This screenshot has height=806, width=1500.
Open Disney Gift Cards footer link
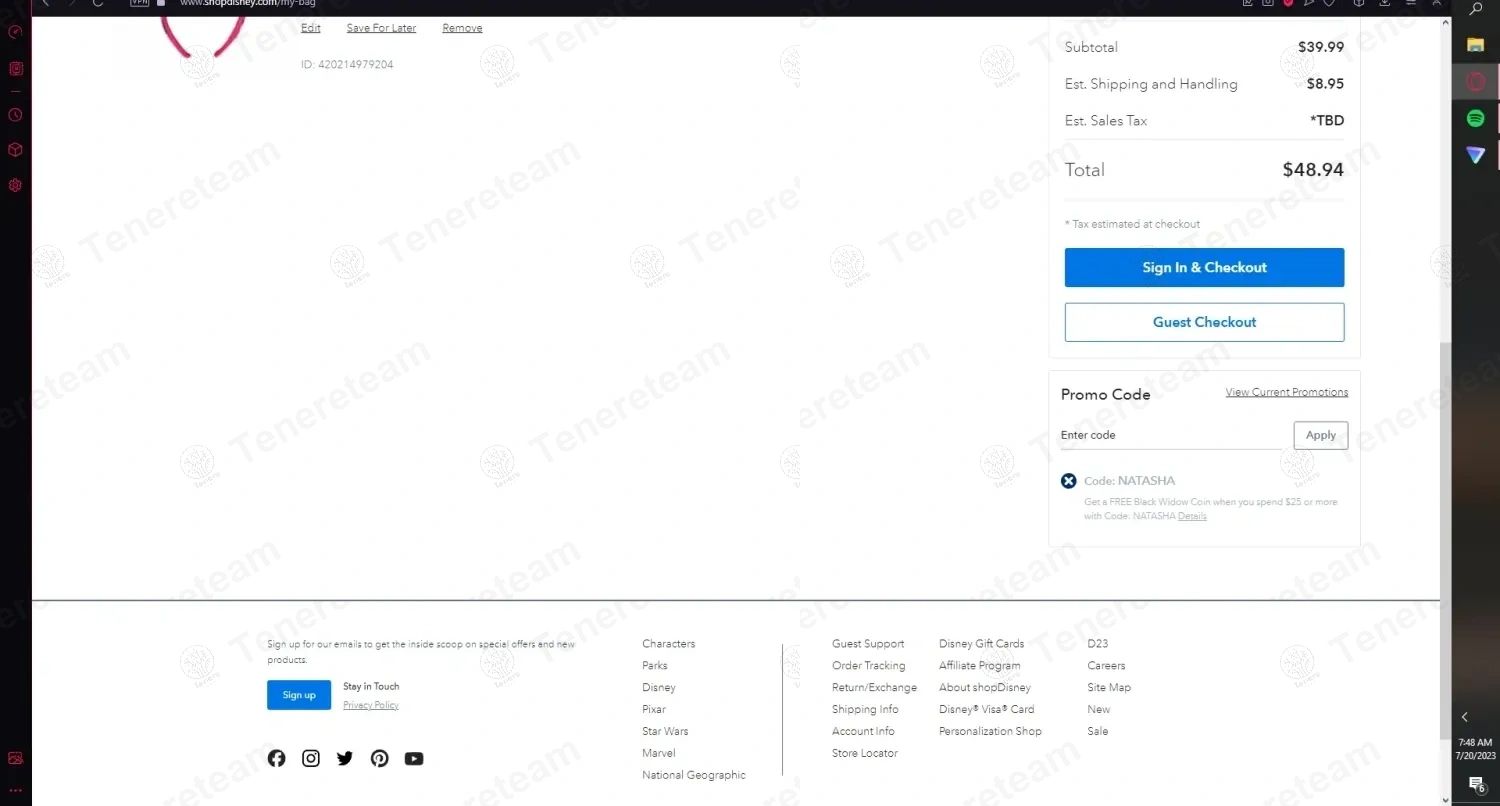[x=982, y=644]
